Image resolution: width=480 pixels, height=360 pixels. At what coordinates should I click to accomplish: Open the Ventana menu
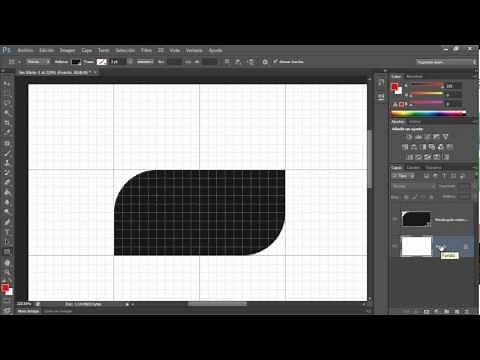coord(194,50)
